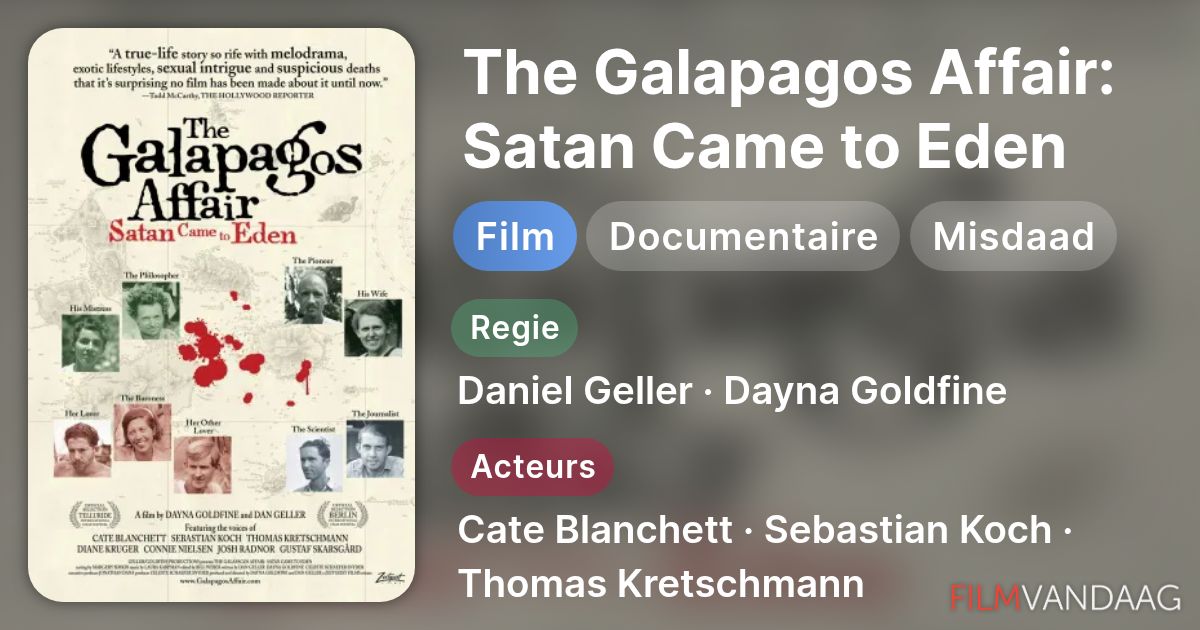Click The Philosopher portrait on poster

[151, 310]
